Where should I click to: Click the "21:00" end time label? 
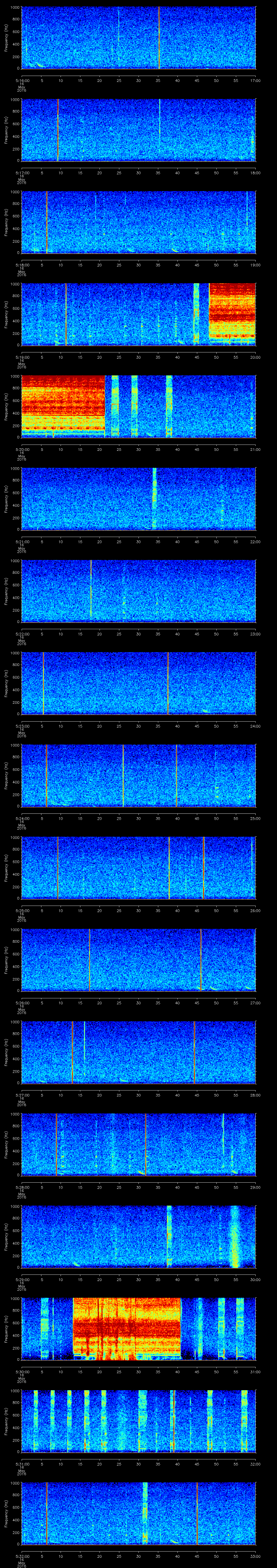(x=255, y=449)
